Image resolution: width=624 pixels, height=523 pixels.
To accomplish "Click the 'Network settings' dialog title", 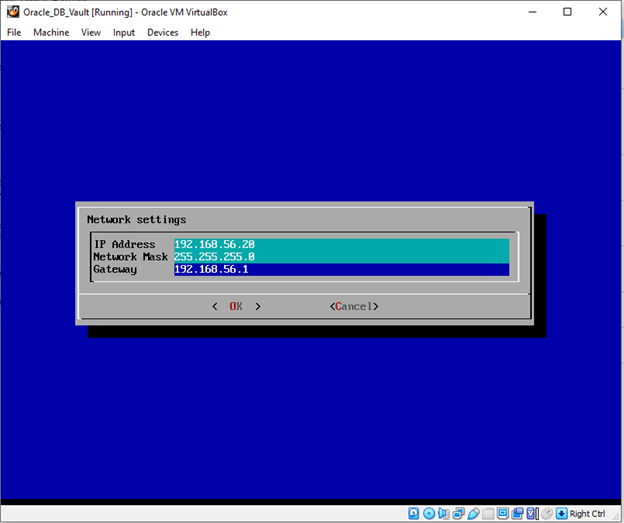I will [x=136, y=220].
